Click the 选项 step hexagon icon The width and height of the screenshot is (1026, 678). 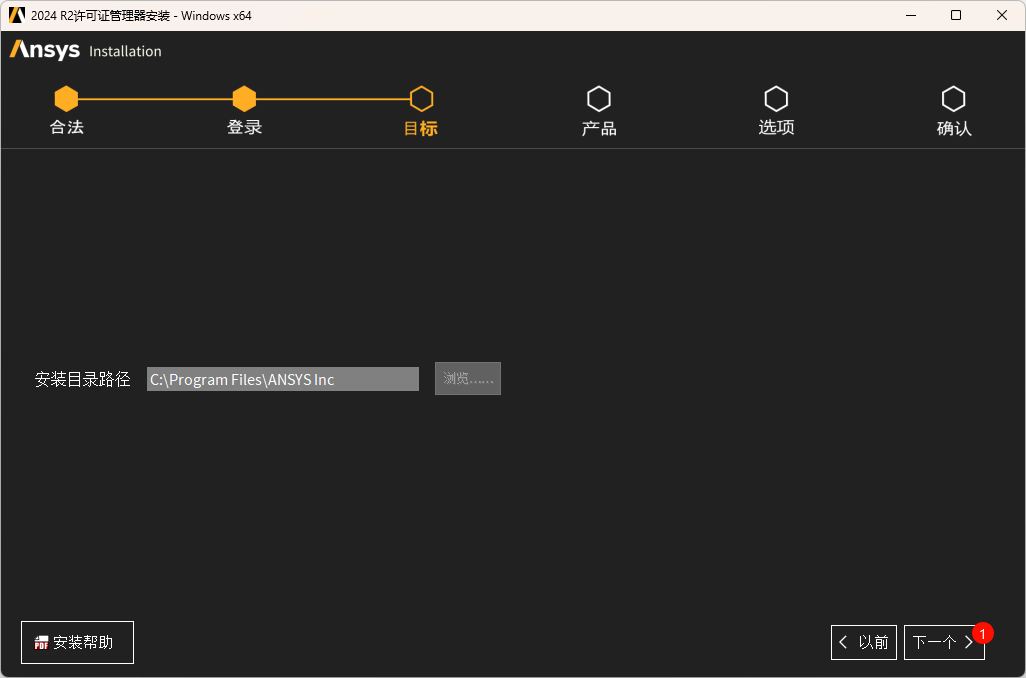776,99
